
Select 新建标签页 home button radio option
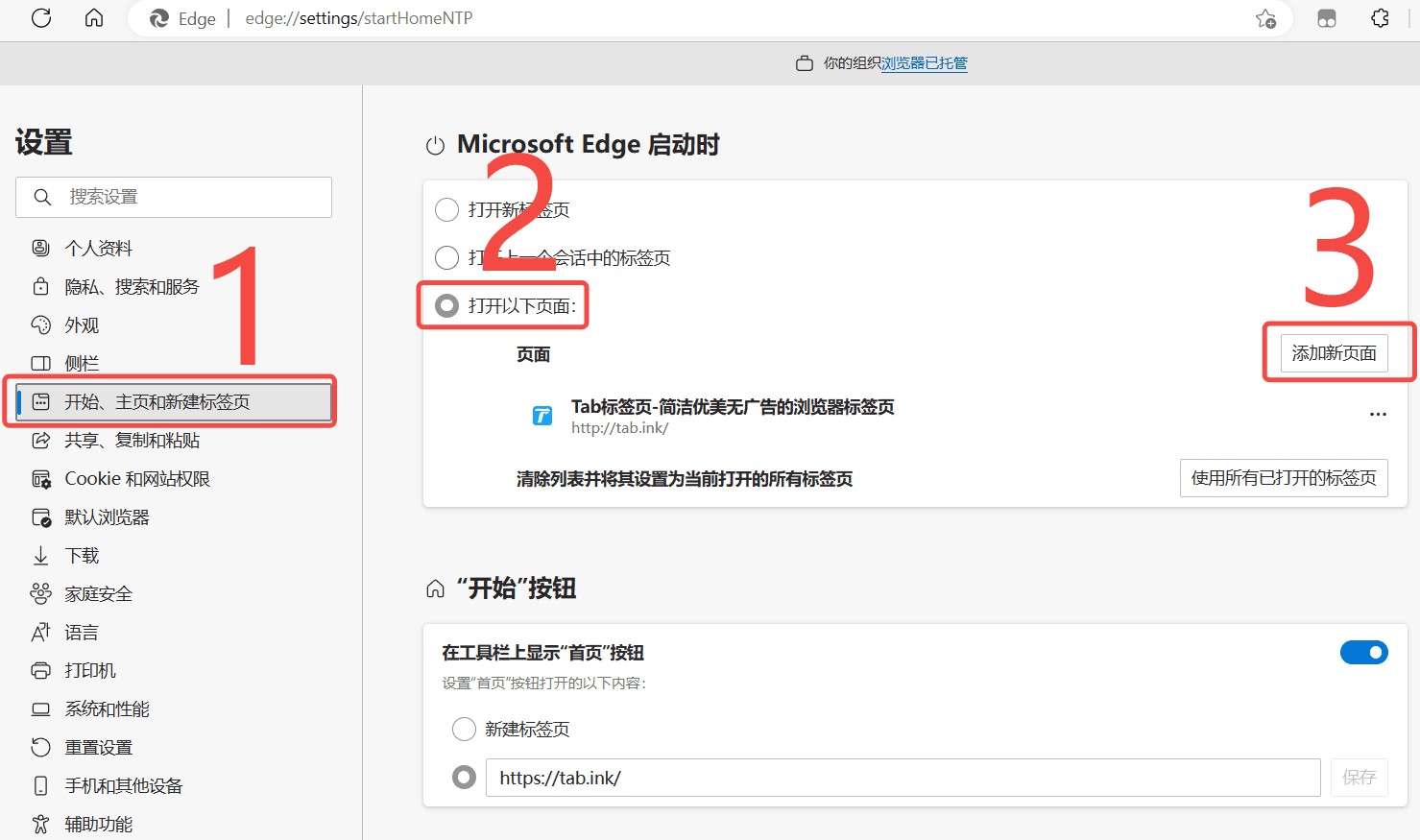tap(464, 730)
